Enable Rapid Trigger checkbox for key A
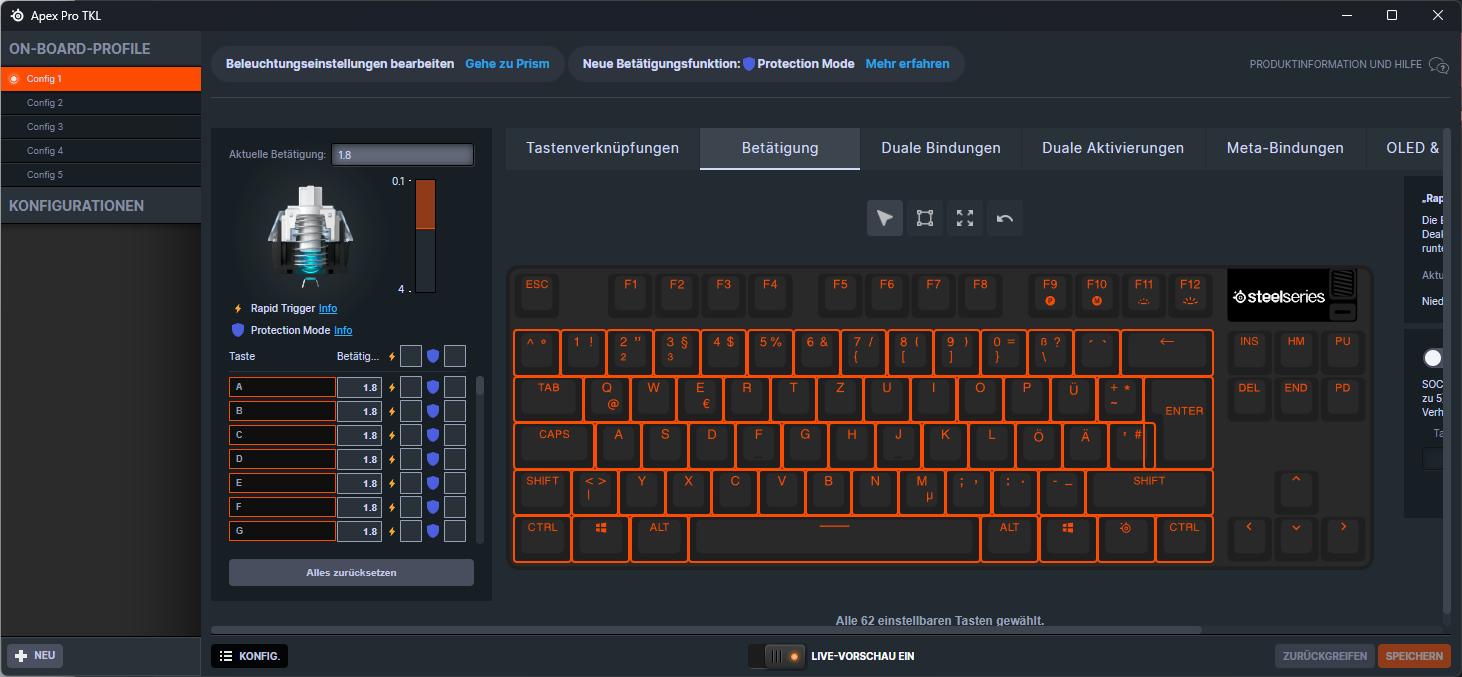The width and height of the screenshot is (1462, 677). 410,387
